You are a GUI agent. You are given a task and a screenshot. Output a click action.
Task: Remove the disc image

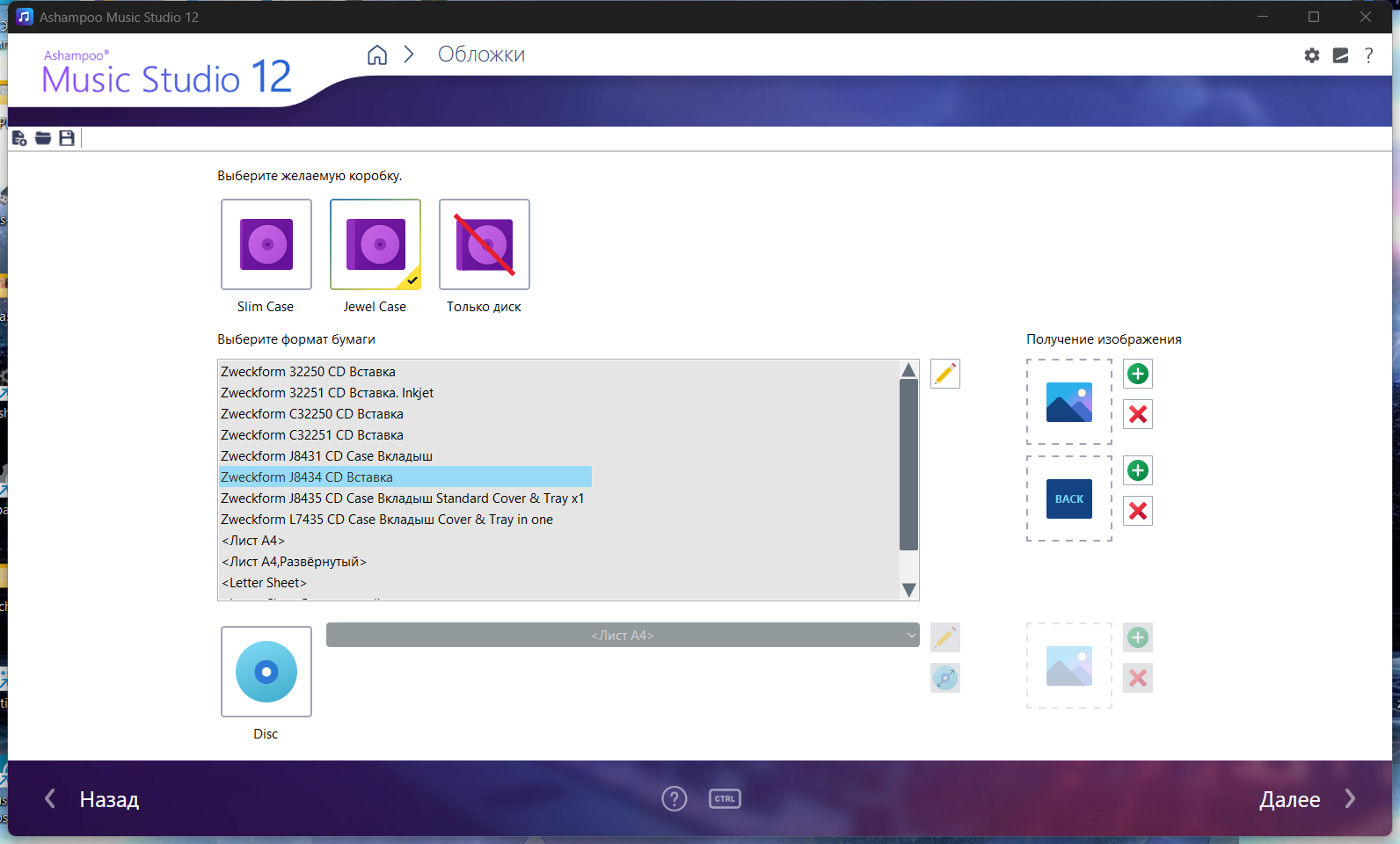coord(1138,678)
